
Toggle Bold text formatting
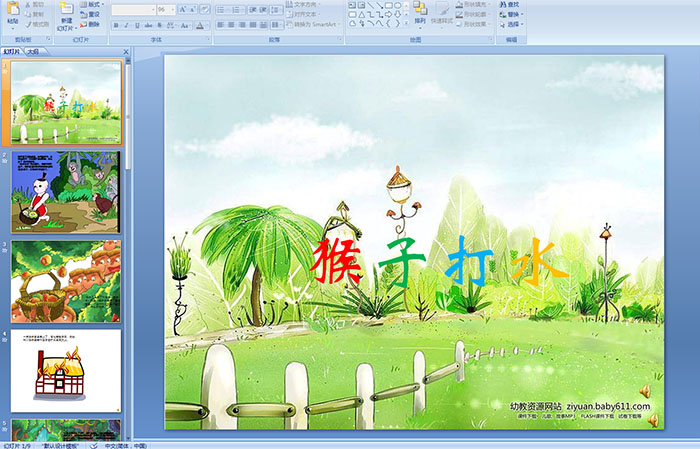point(114,25)
